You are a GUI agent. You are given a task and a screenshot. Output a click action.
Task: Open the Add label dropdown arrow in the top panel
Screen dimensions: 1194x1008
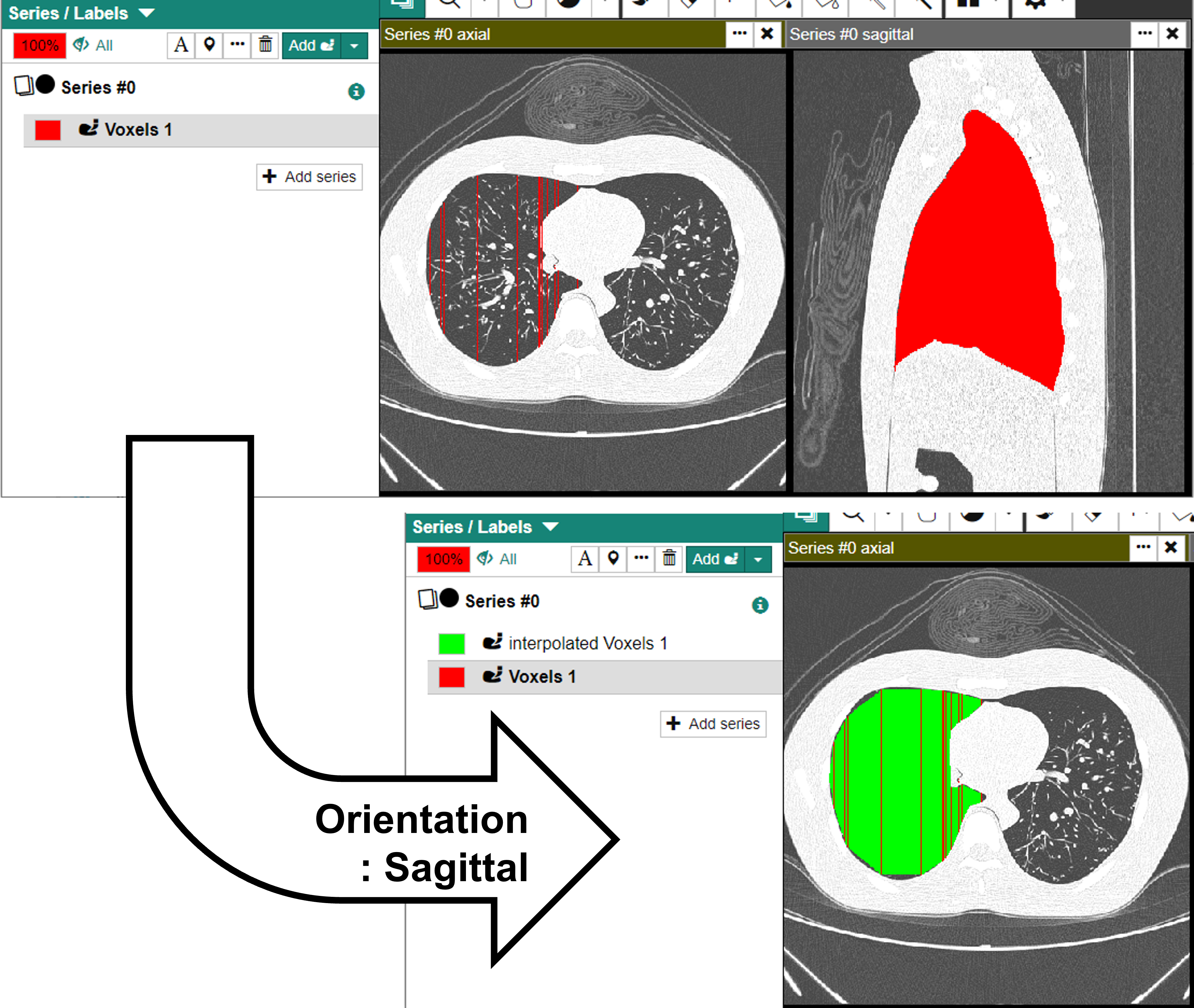(354, 46)
